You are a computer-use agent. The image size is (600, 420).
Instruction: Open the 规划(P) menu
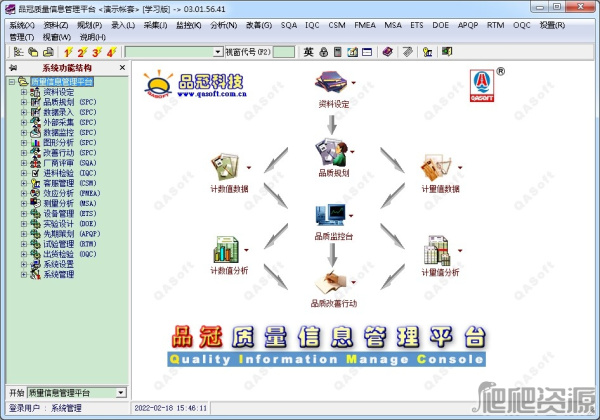[x=90, y=25]
